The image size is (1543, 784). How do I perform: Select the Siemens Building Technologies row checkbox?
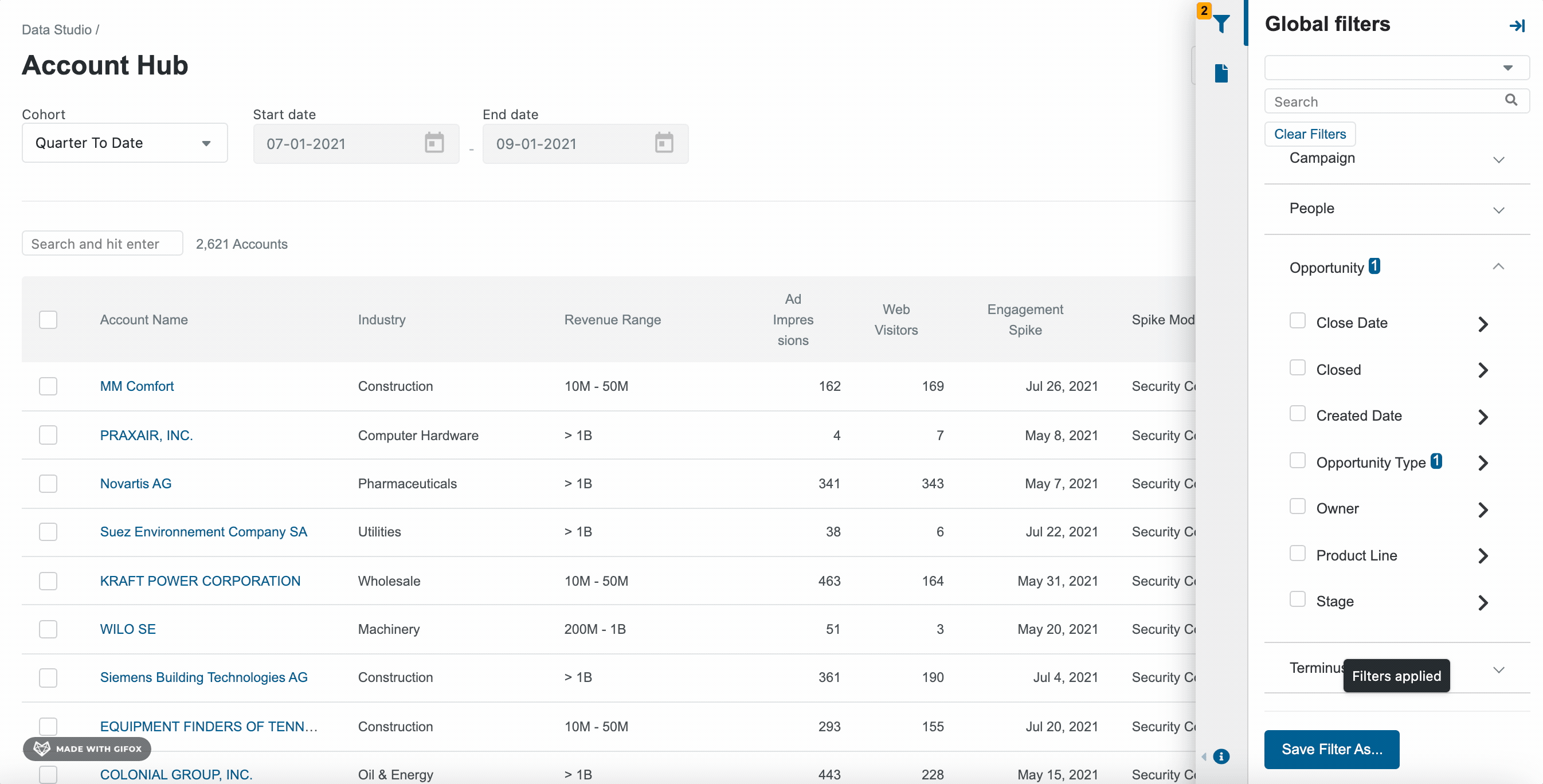[x=48, y=677]
